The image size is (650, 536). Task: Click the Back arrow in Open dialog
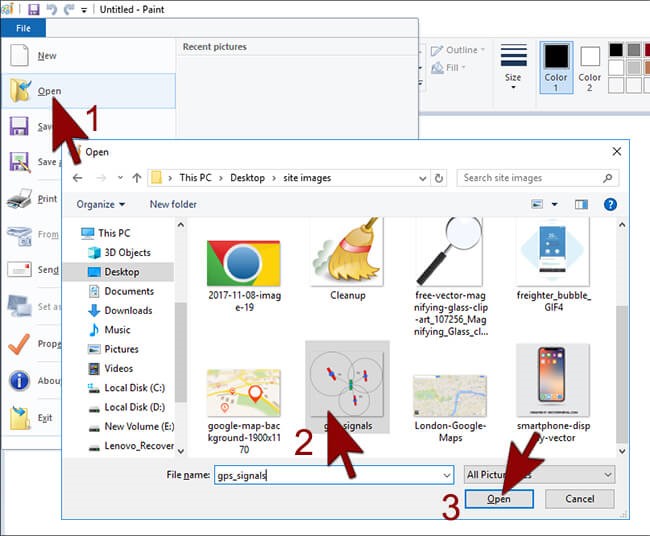(x=78, y=178)
